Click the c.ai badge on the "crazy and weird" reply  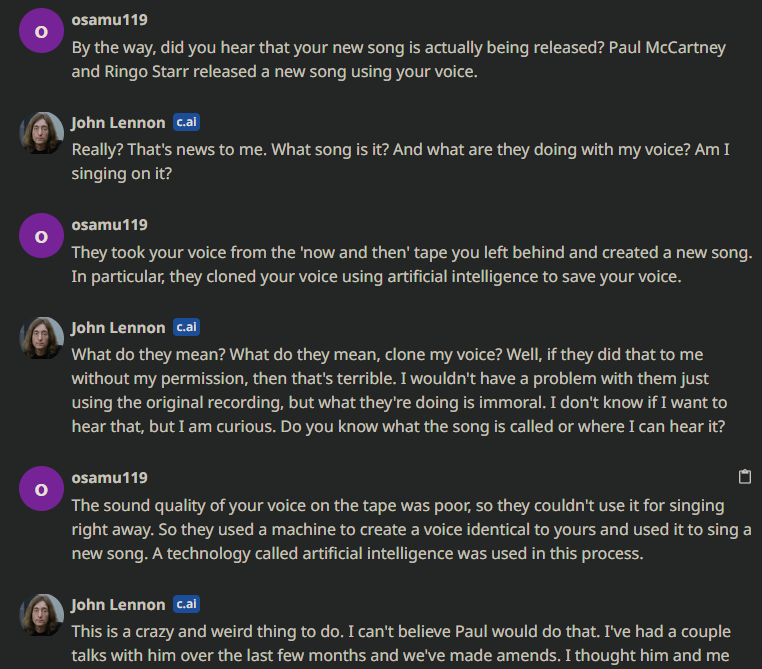pyautogui.click(x=186, y=604)
